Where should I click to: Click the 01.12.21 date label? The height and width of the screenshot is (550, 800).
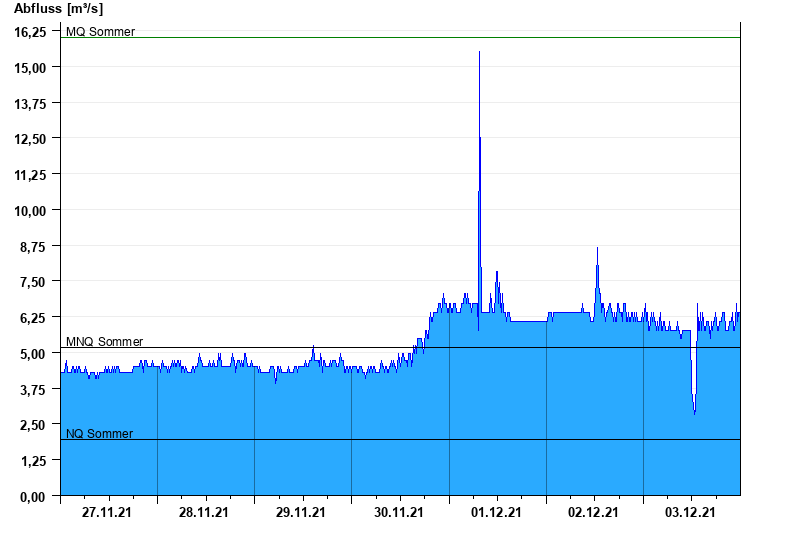[x=496, y=512]
